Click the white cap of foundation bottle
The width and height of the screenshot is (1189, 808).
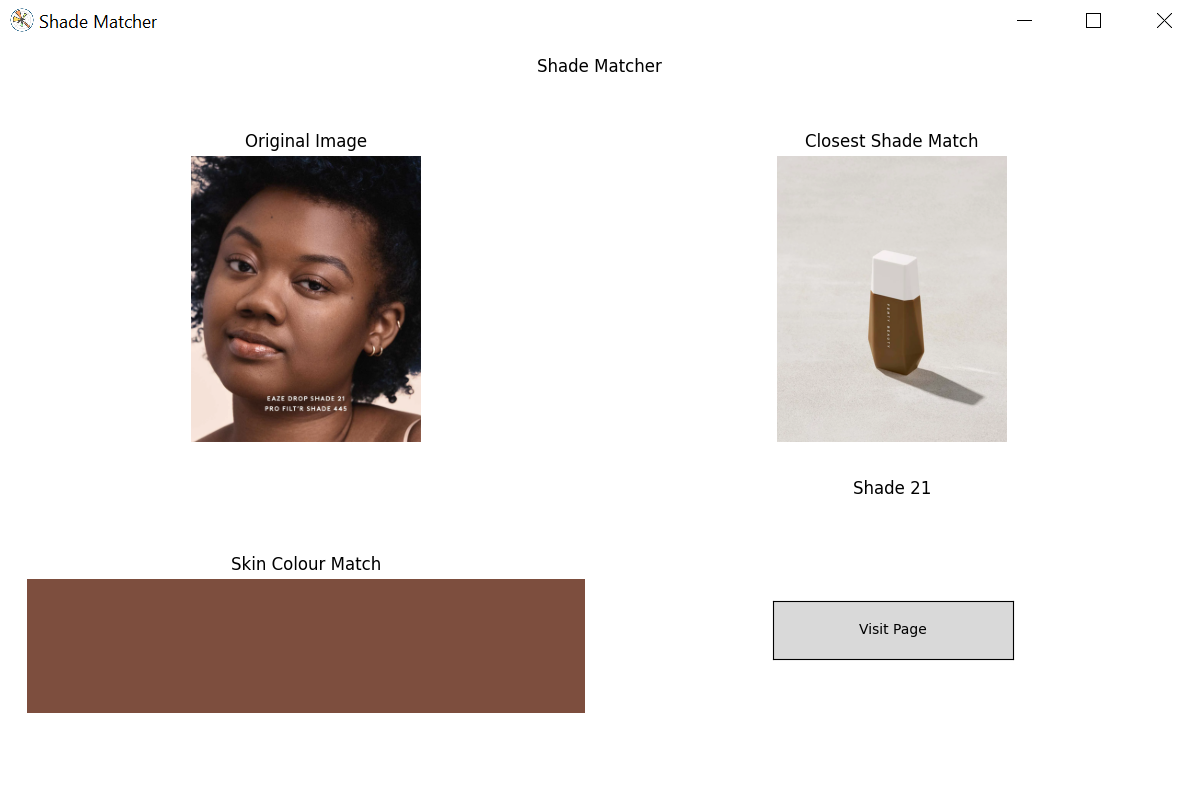pyautogui.click(x=895, y=274)
